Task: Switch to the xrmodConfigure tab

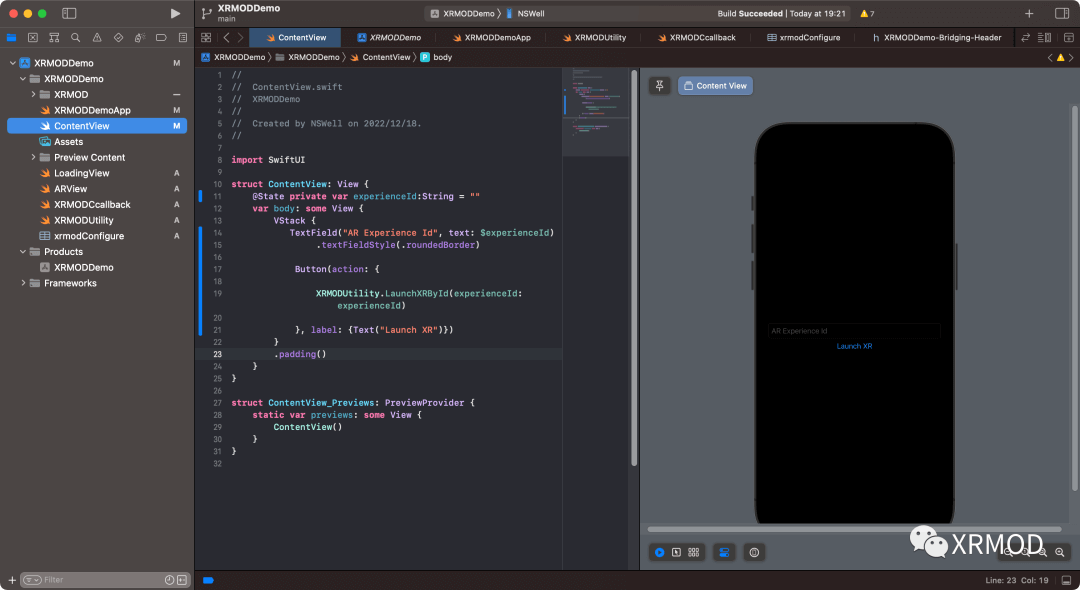Action: pos(803,38)
